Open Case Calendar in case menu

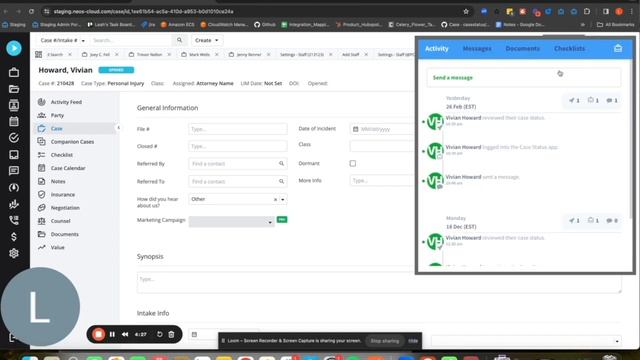click(x=68, y=168)
